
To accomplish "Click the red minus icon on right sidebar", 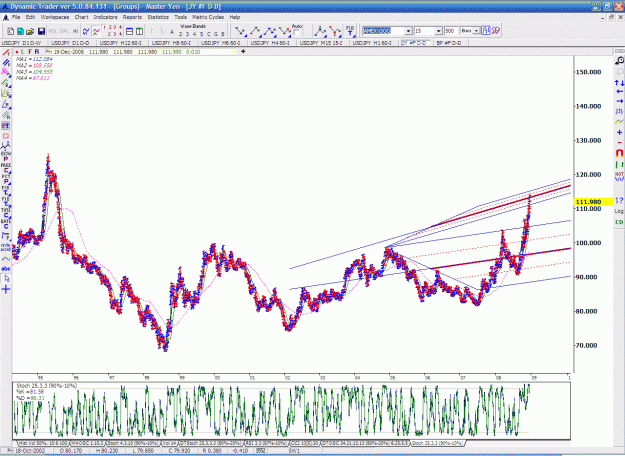I will (x=619, y=143).
